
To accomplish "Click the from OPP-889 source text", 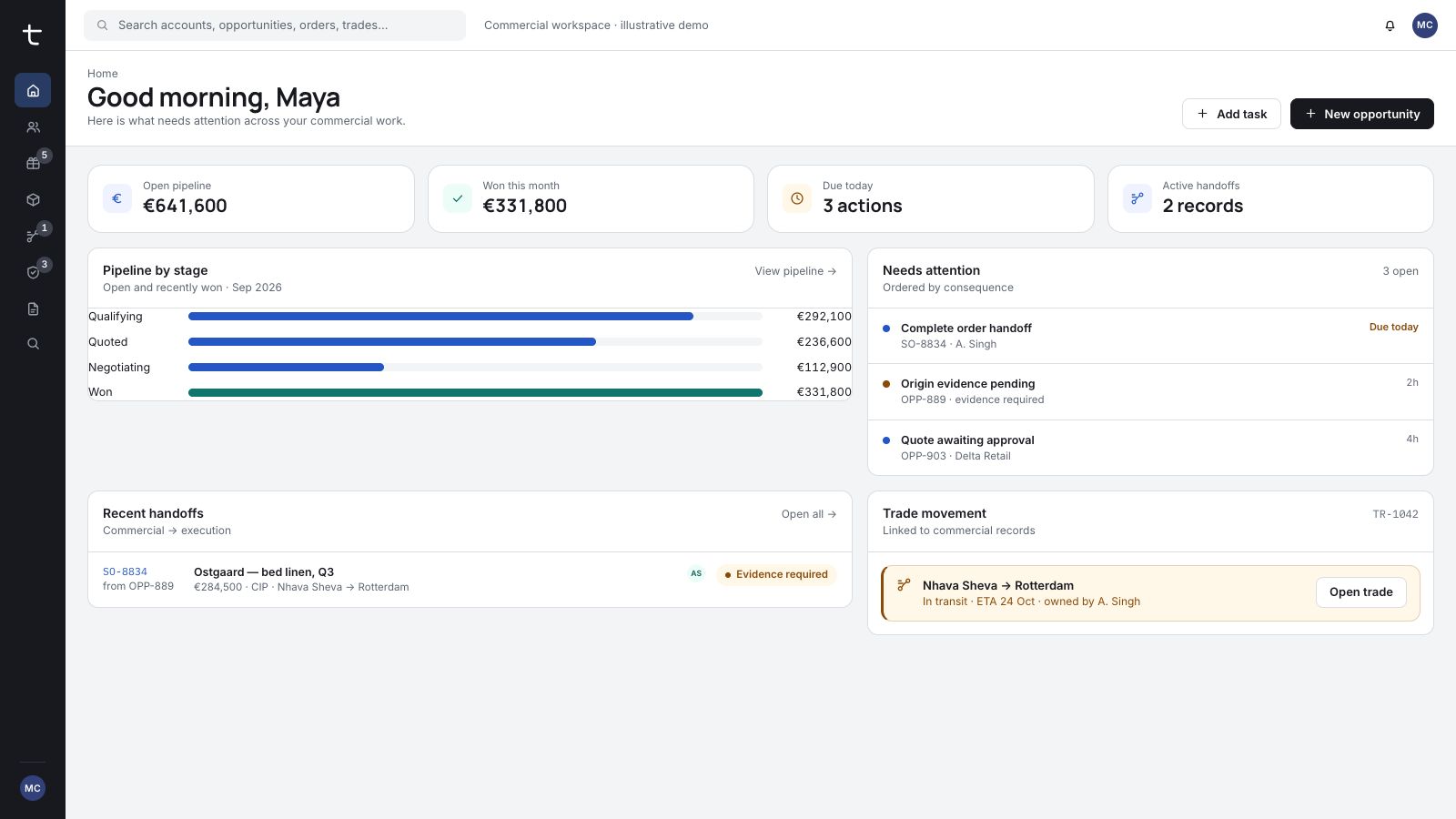I will point(138,587).
